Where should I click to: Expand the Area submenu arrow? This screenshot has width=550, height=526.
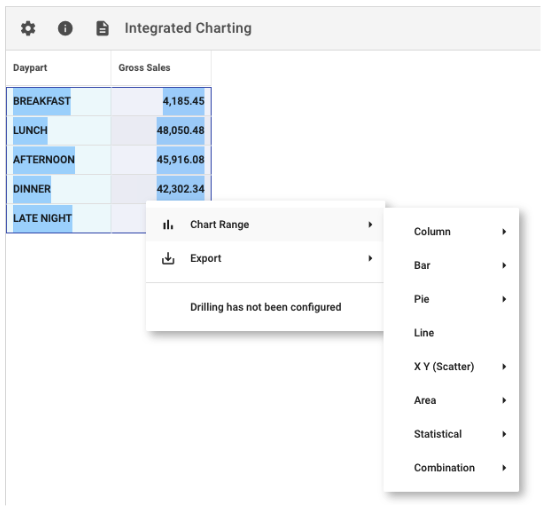(504, 400)
